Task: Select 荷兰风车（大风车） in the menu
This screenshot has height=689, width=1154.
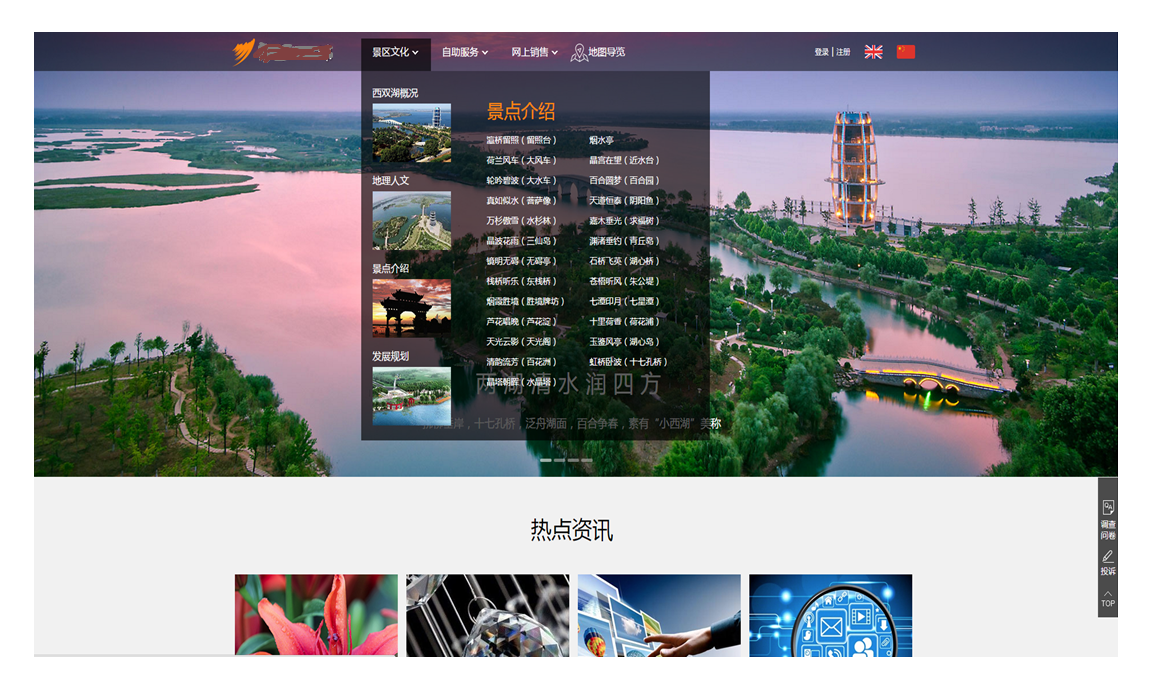Action: coord(521,160)
